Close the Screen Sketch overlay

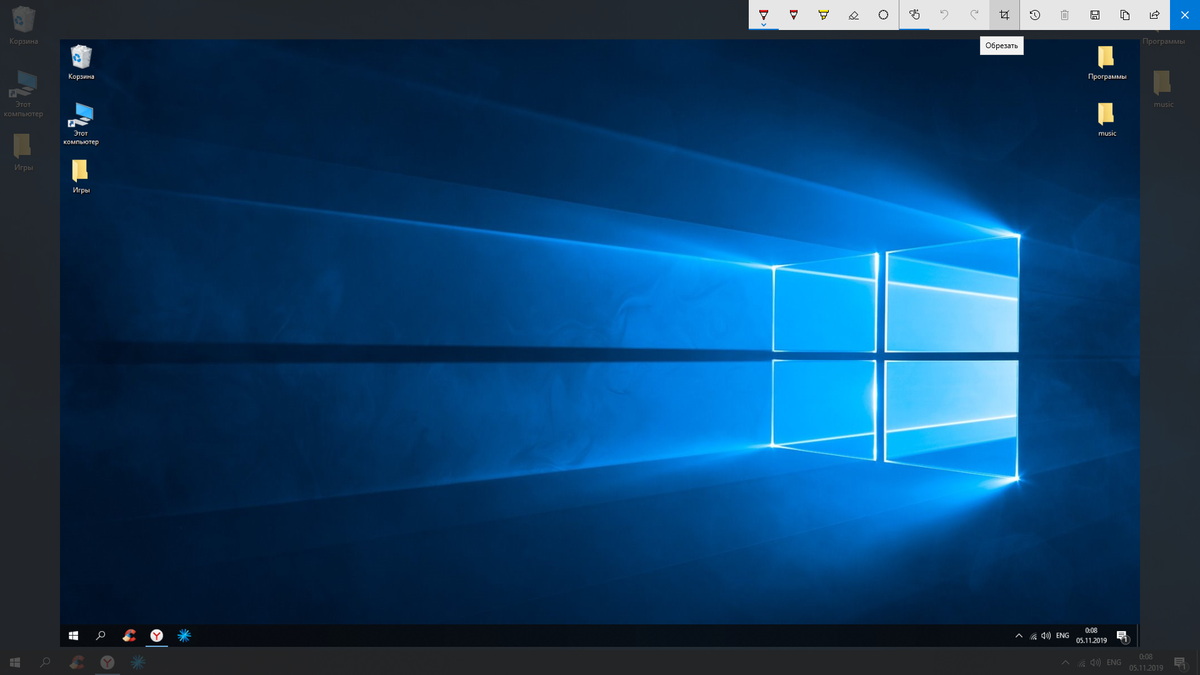click(1185, 15)
